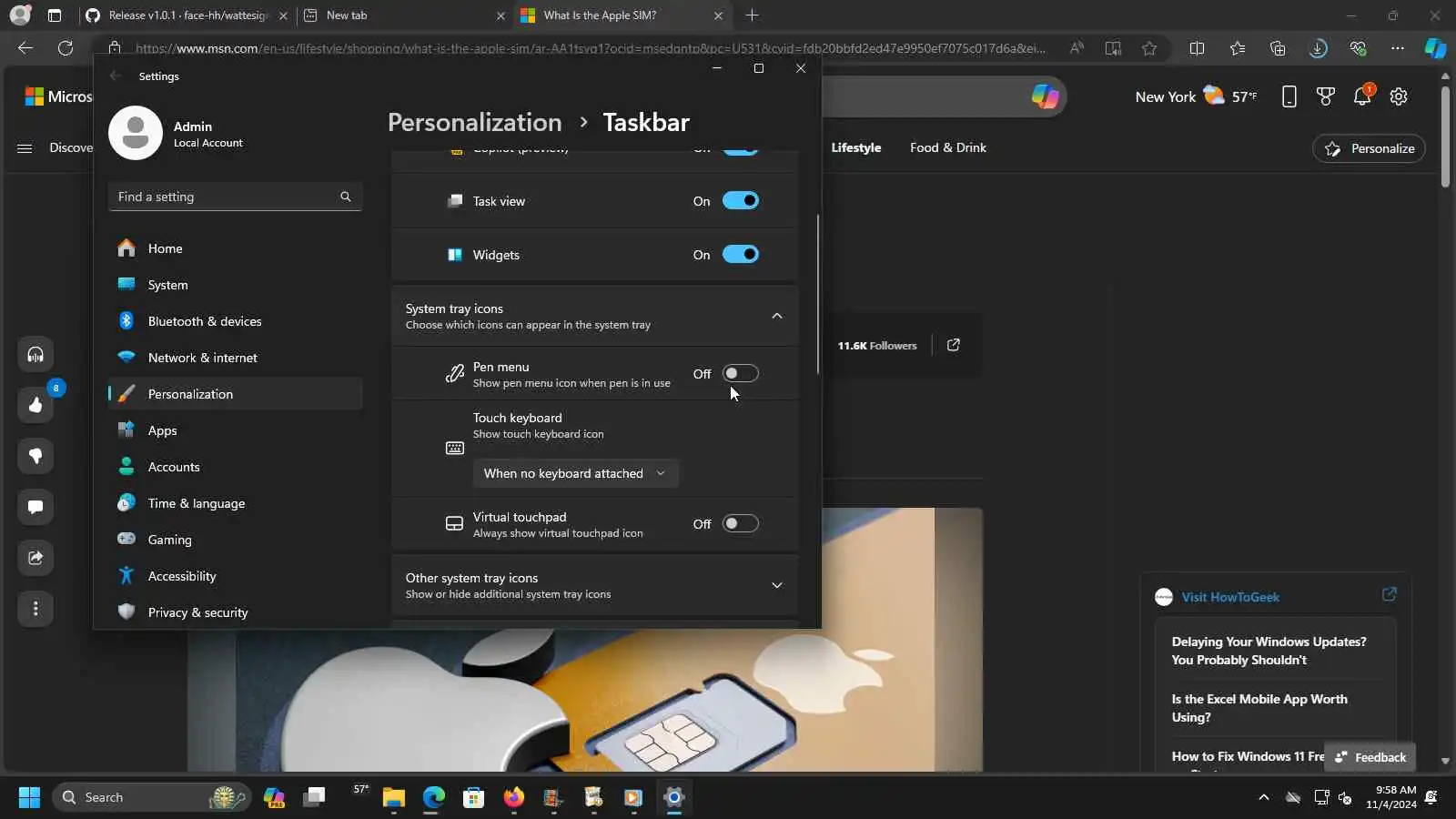Turn off the Task view toggle
Image resolution: width=1456 pixels, height=819 pixels.
[741, 201]
